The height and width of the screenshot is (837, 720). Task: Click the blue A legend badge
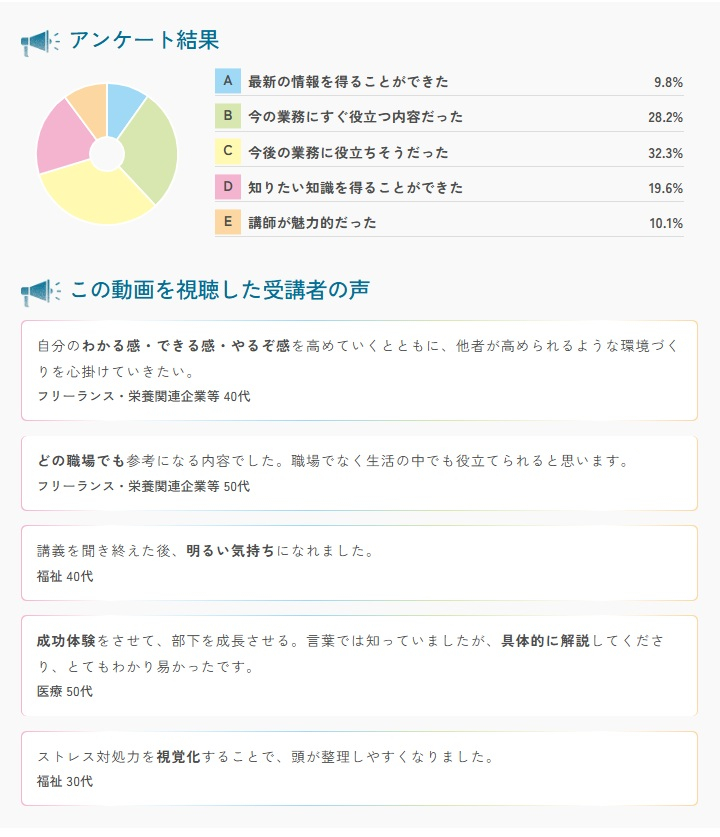click(x=228, y=81)
